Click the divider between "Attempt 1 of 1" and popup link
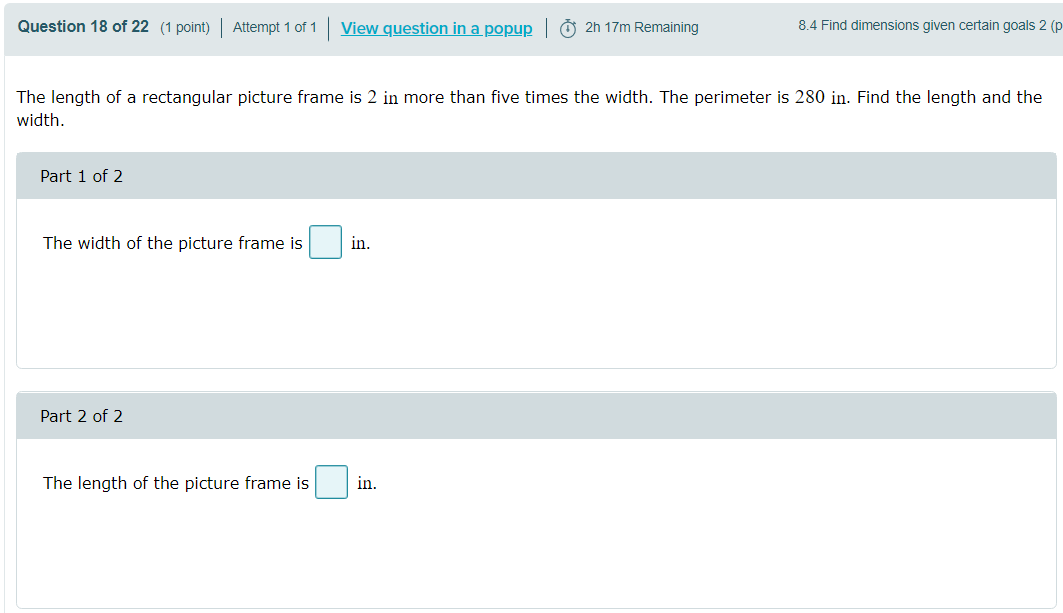This screenshot has width=1063, height=613. point(328,28)
